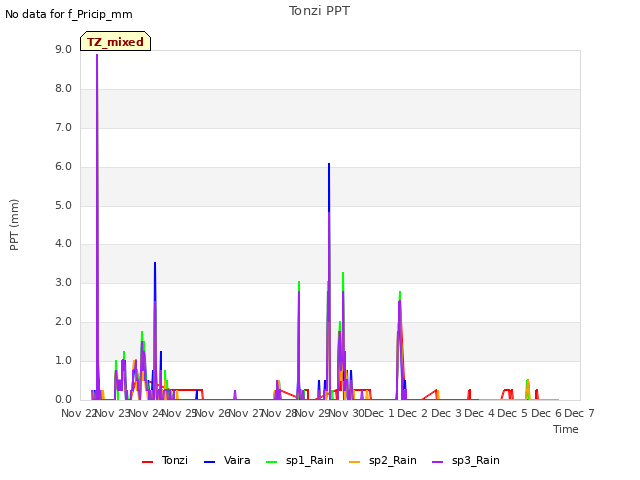Click the 0.0 y-axis tick label
640x480 pixels.
(x=63, y=399)
